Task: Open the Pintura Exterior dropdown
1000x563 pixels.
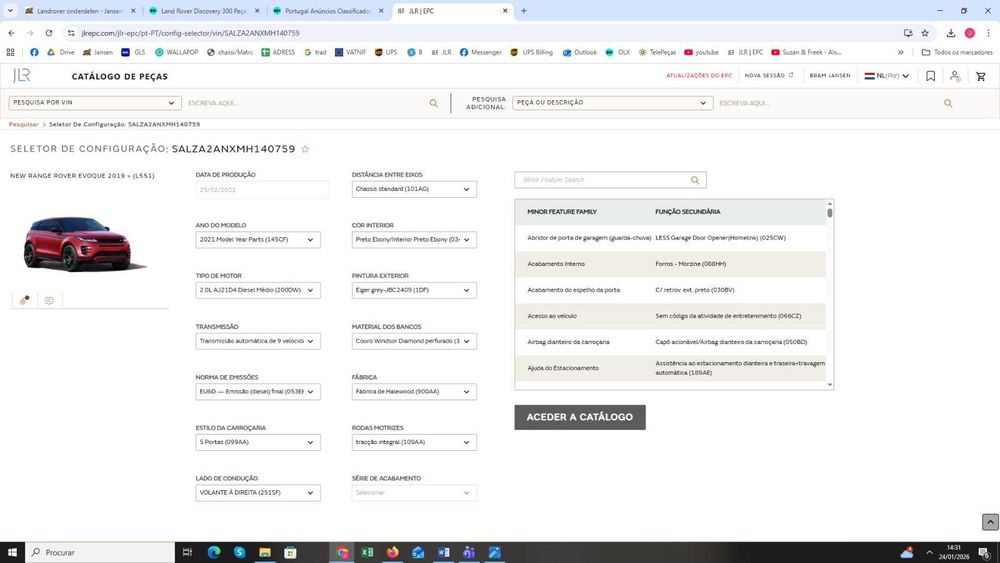Action: pos(414,290)
